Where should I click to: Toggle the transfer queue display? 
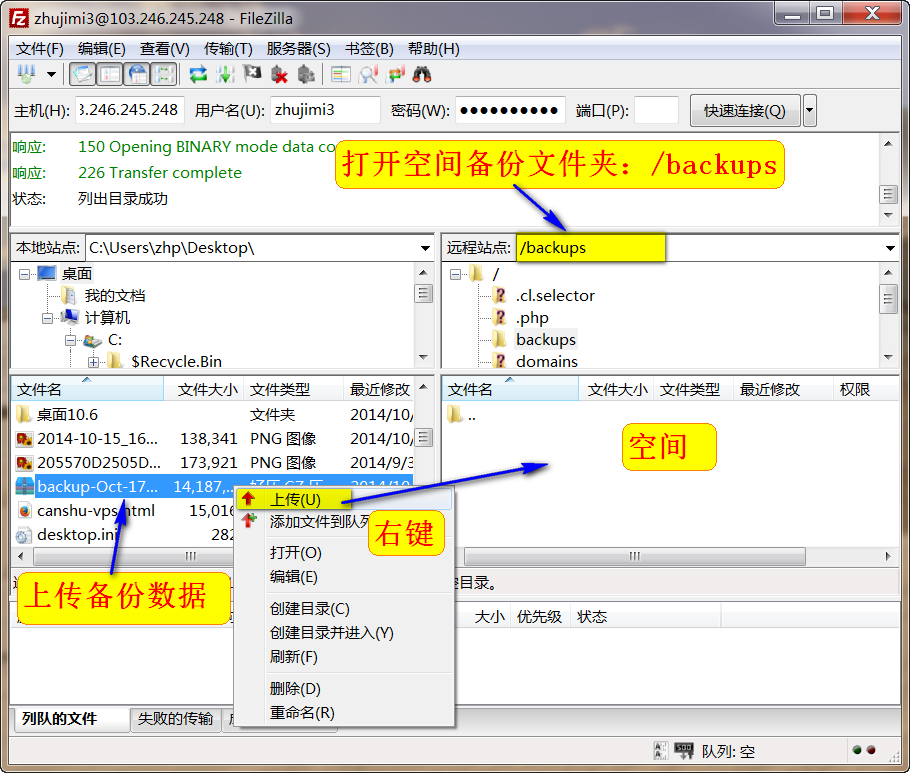click(x=164, y=74)
